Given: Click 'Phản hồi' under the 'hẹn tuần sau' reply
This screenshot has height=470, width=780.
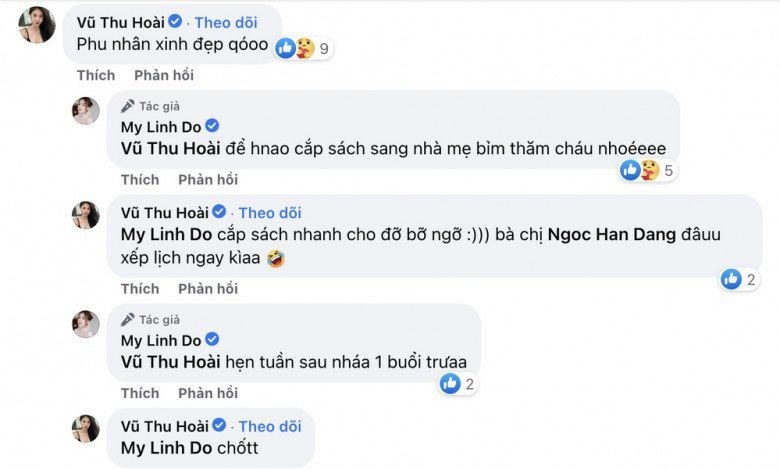Looking at the screenshot, I should [x=208, y=392].
